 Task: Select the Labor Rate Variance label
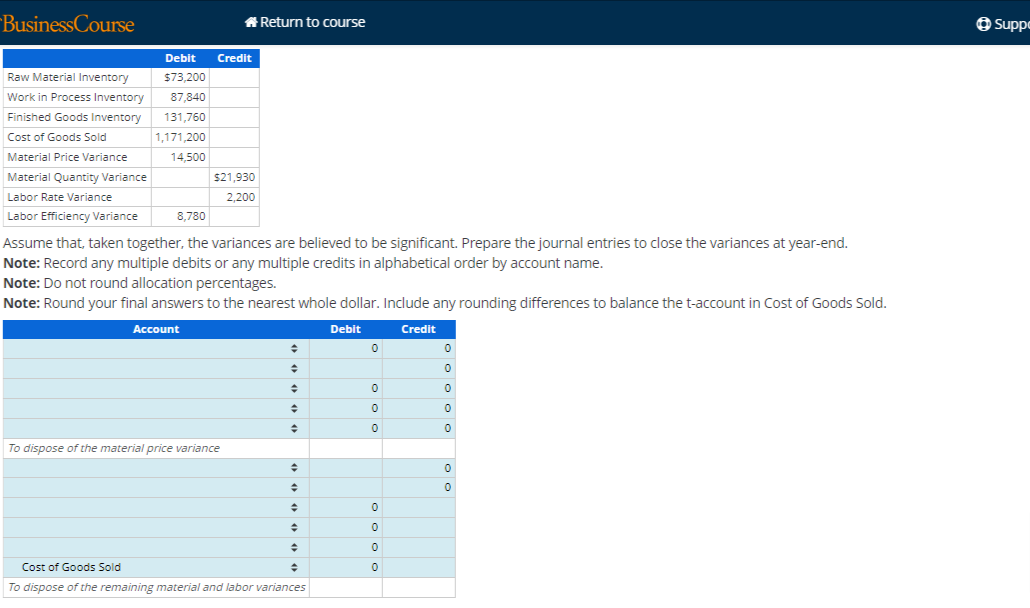[59, 197]
